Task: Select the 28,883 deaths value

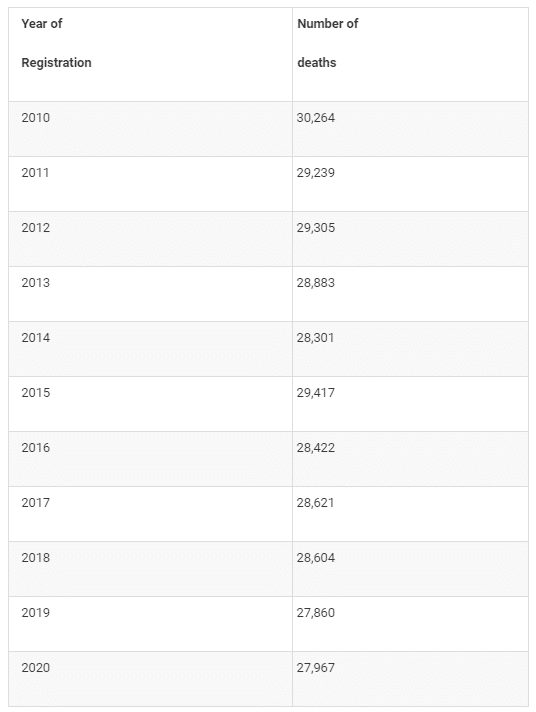Action: pos(316,282)
